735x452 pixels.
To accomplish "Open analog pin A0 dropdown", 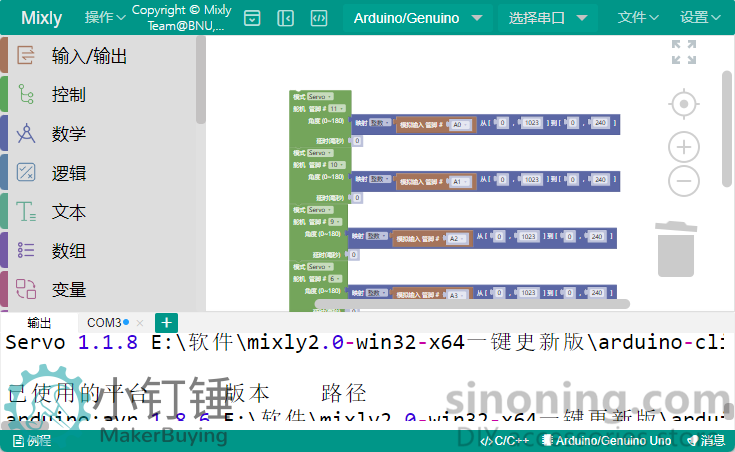I will point(460,125).
